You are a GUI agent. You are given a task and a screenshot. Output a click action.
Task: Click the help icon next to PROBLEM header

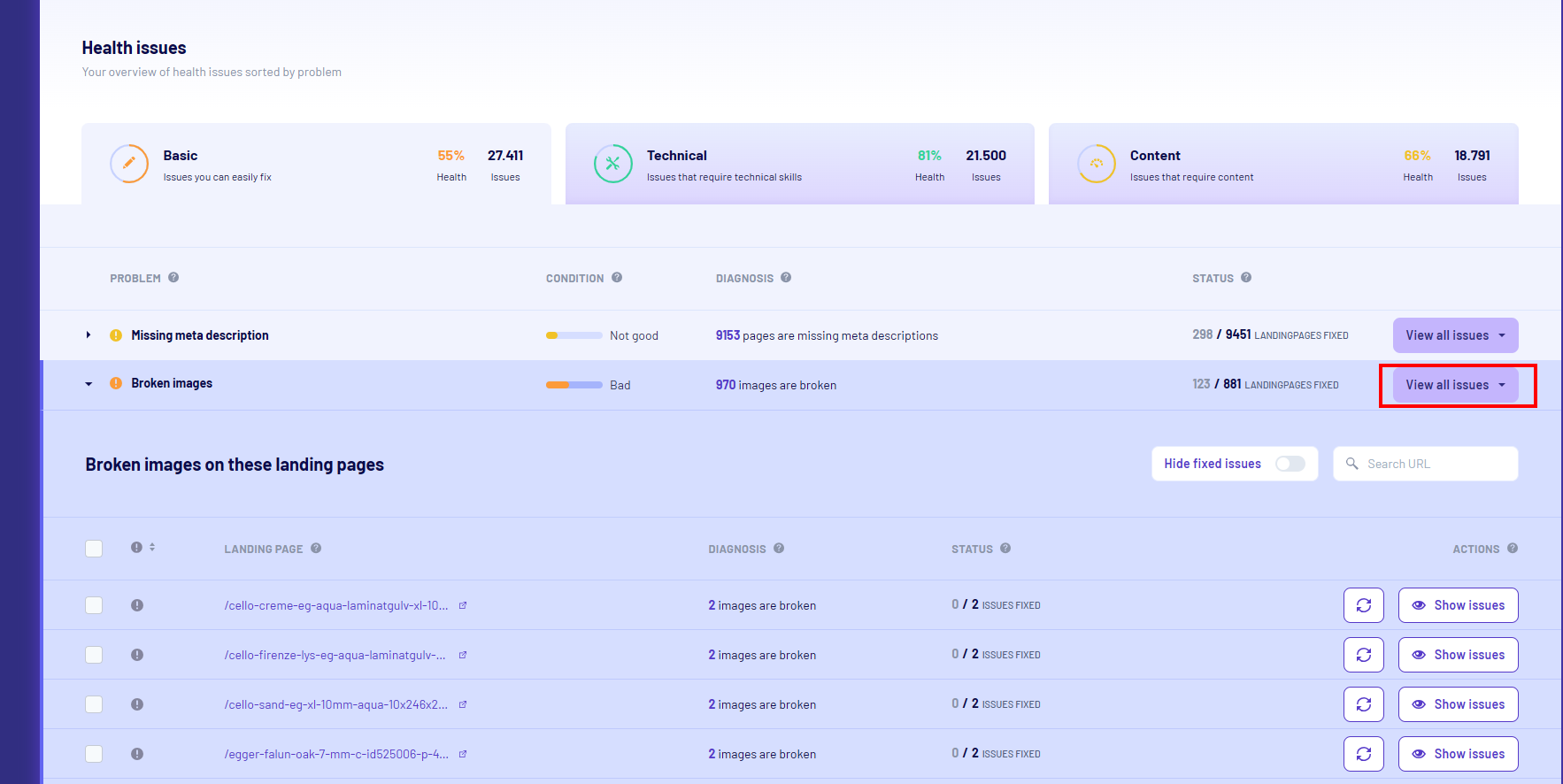point(173,278)
